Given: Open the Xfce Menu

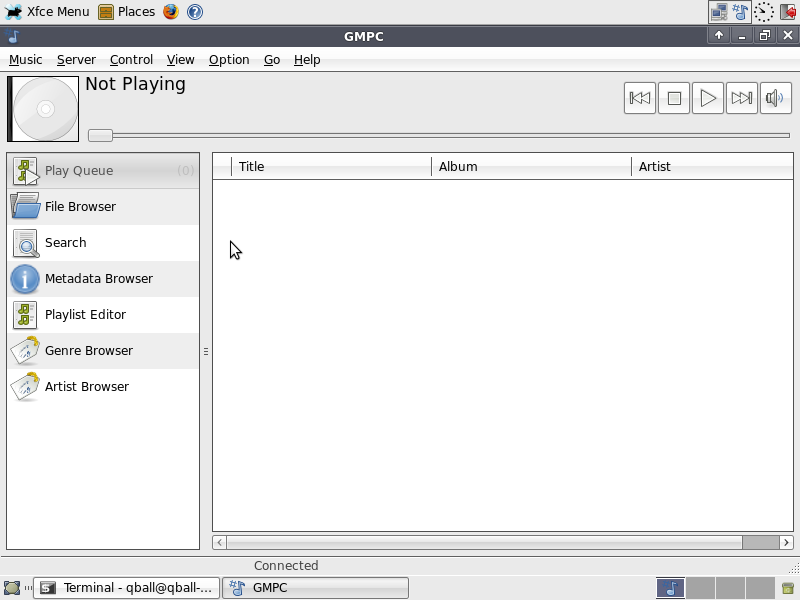Looking at the screenshot, I should pos(47,12).
